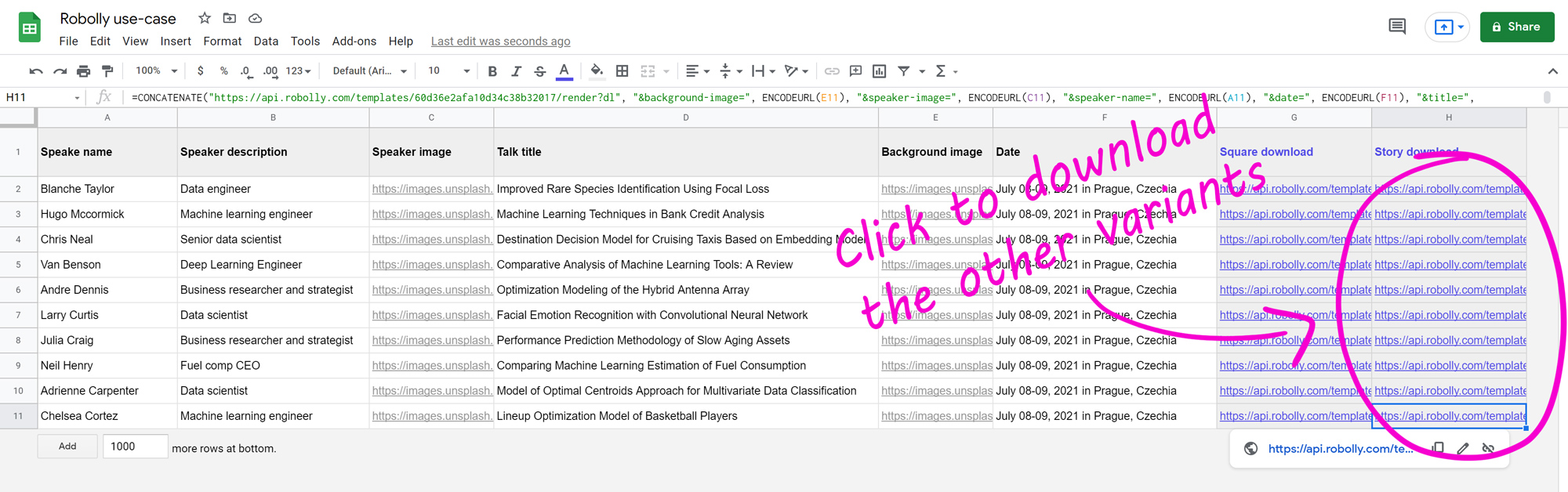Toggle strikethrough formatting
This screenshot has width=1568, height=492.
click(x=539, y=71)
